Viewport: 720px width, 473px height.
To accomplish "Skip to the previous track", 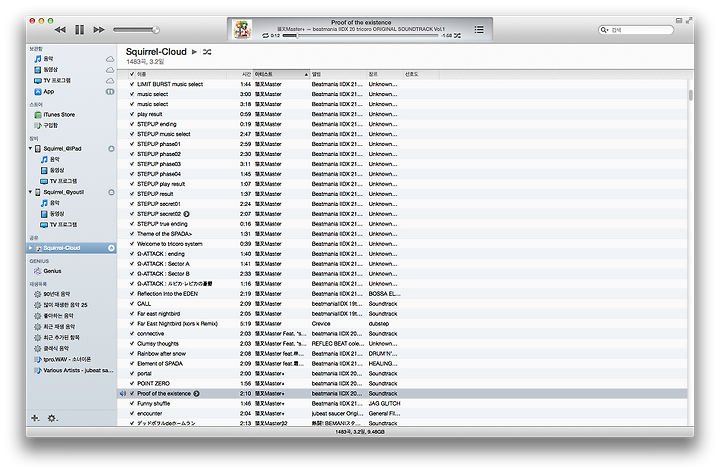I will (x=60, y=30).
